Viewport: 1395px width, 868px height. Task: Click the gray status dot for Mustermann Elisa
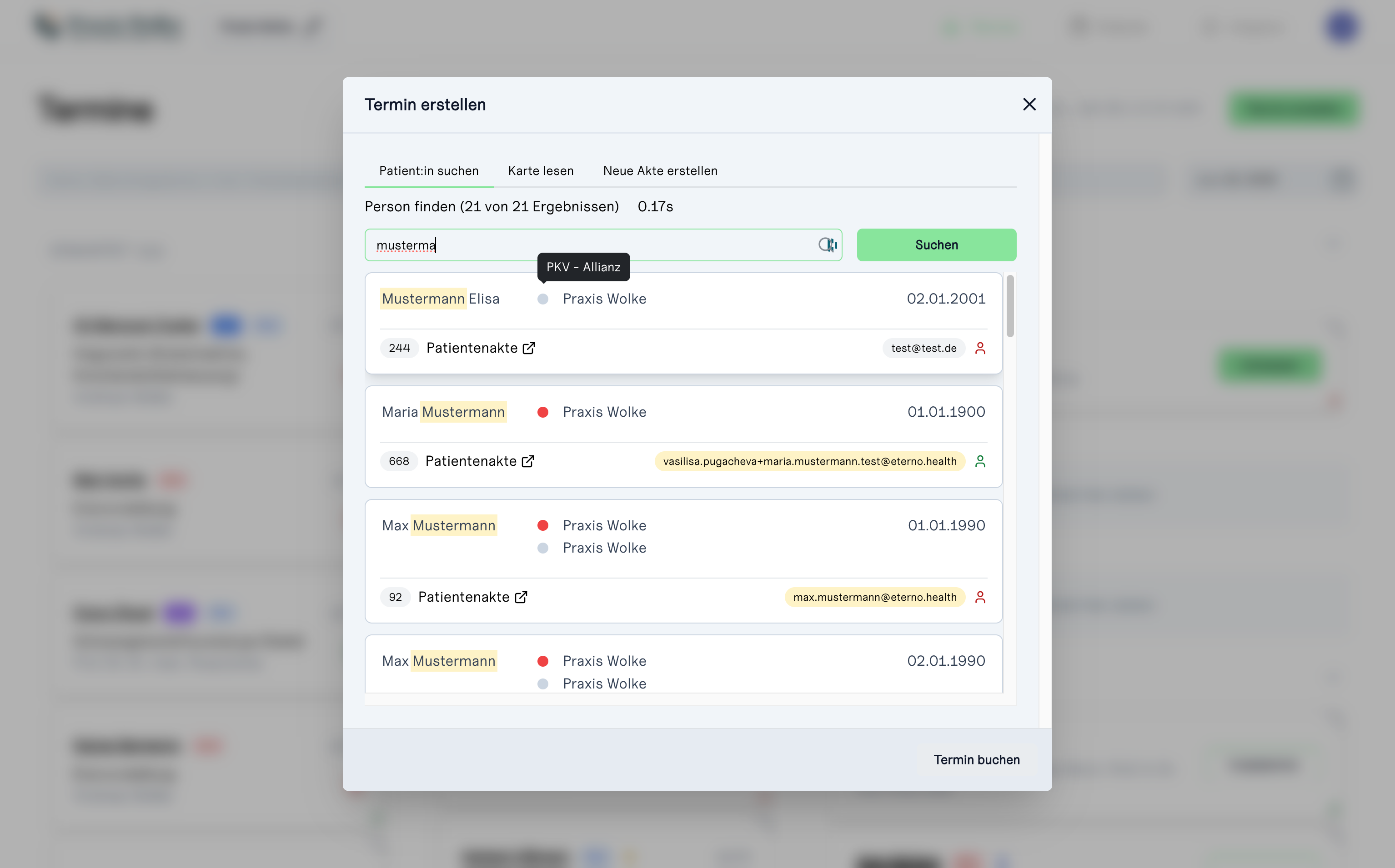click(x=542, y=299)
